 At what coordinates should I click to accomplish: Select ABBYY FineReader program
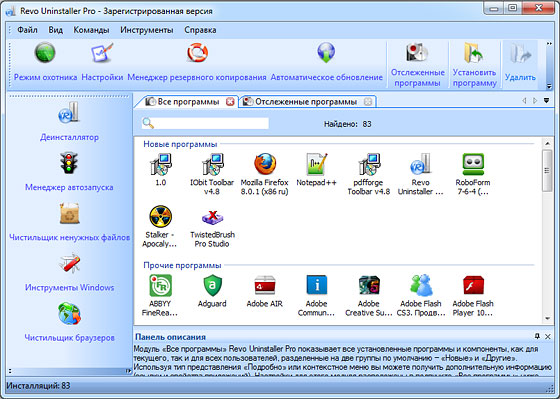point(160,295)
